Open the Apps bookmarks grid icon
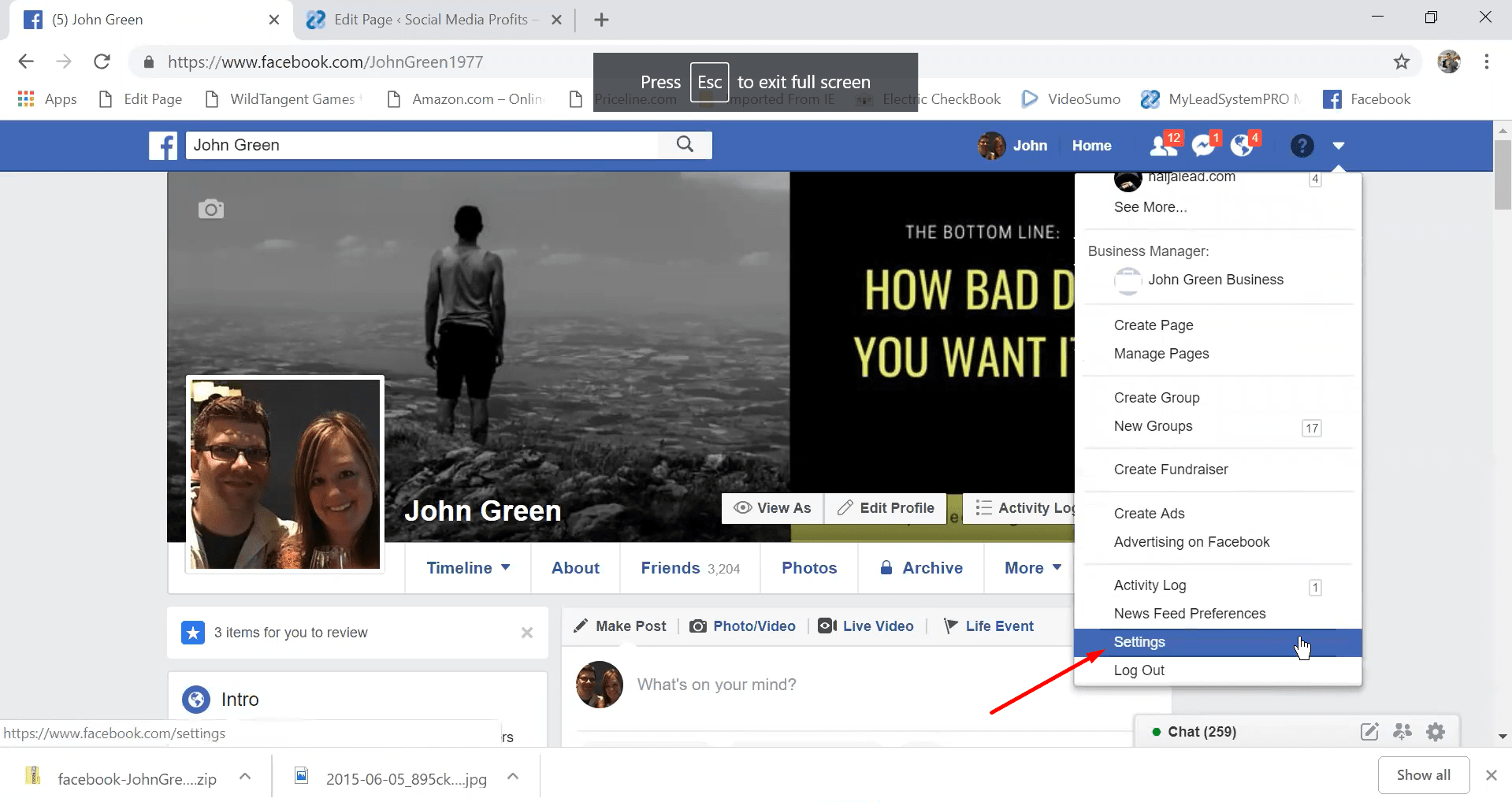 point(26,98)
